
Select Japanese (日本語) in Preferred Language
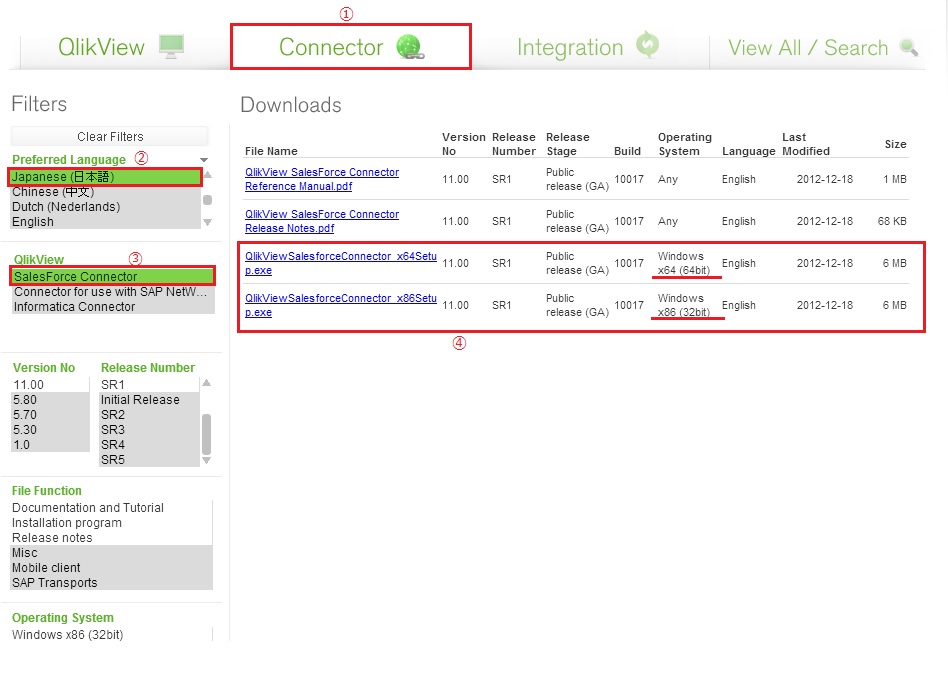pyautogui.click(x=105, y=176)
